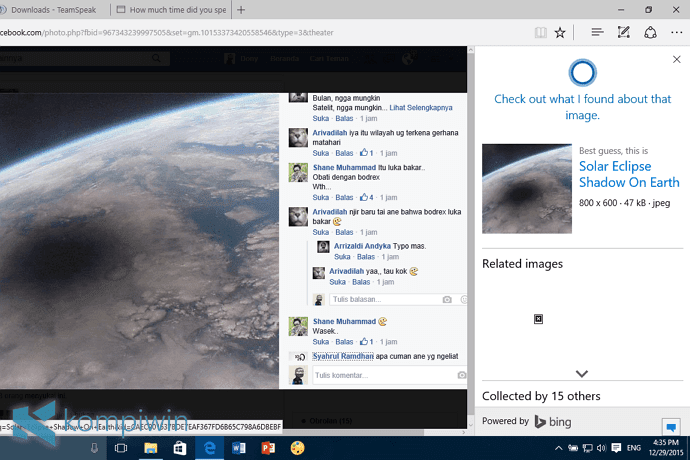Open the Edge Hub icon
Image resolution: width=690 pixels, height=460 pixels.
597,32
